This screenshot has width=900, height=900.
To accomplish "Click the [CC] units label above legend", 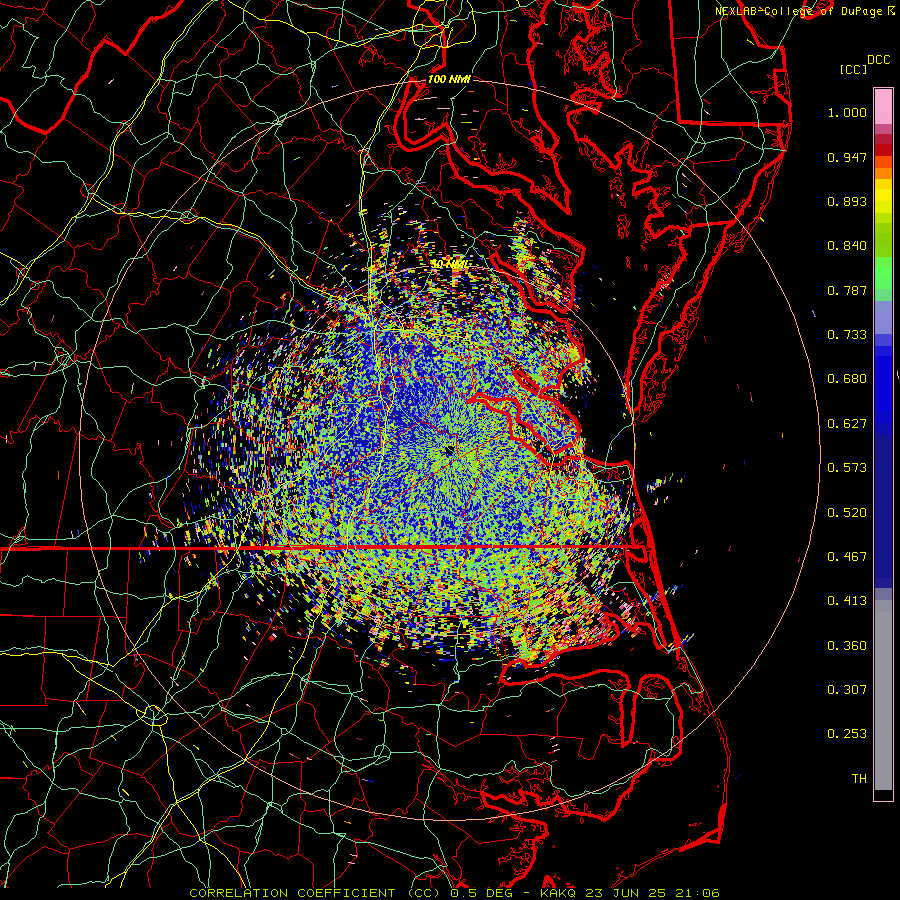I will click(x=853, y=69).
